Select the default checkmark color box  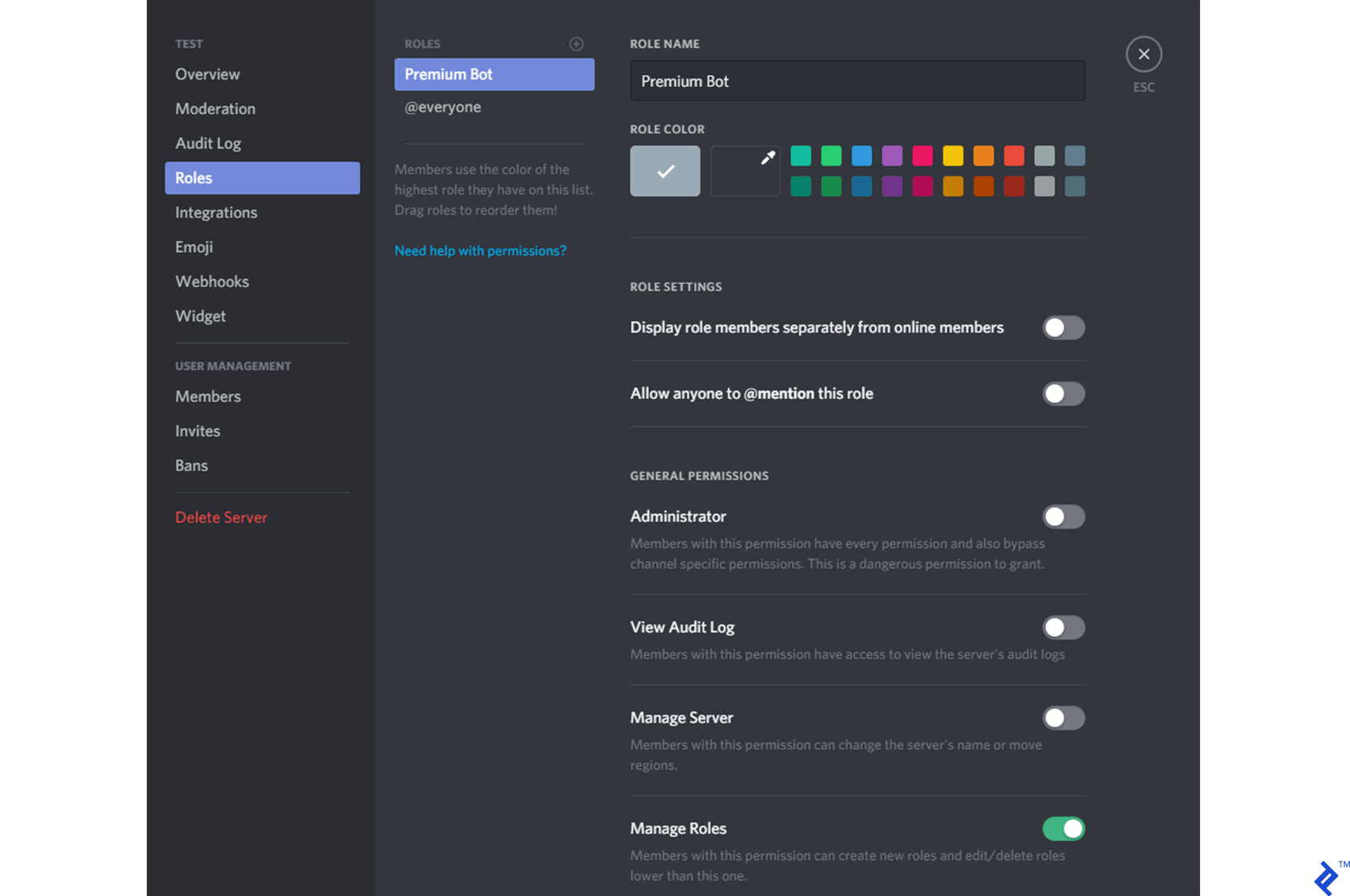[x=664, y=170]
